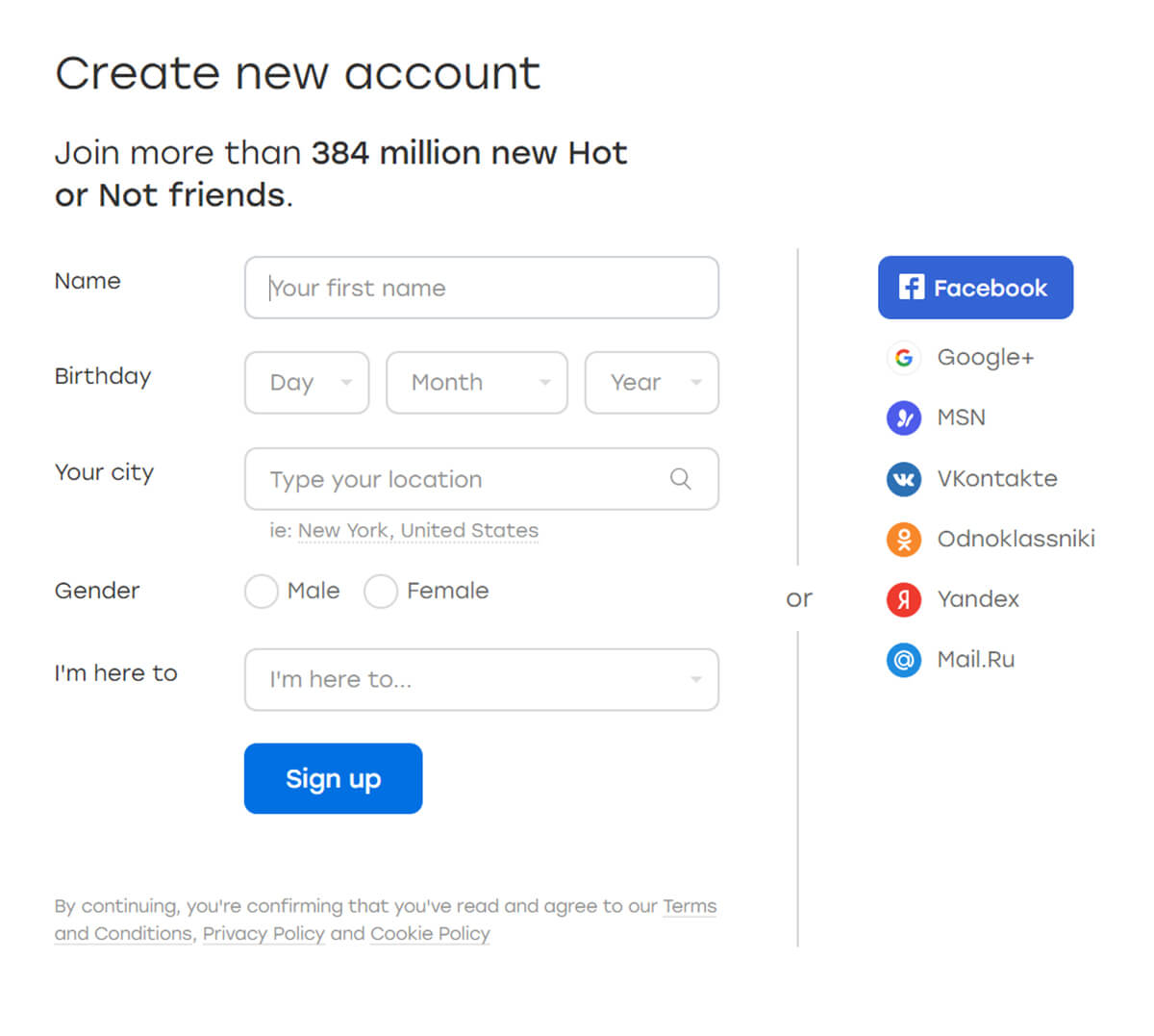Open the Day birthday dropdown
Screen dimensions: 1154x1036
[307, 383]
